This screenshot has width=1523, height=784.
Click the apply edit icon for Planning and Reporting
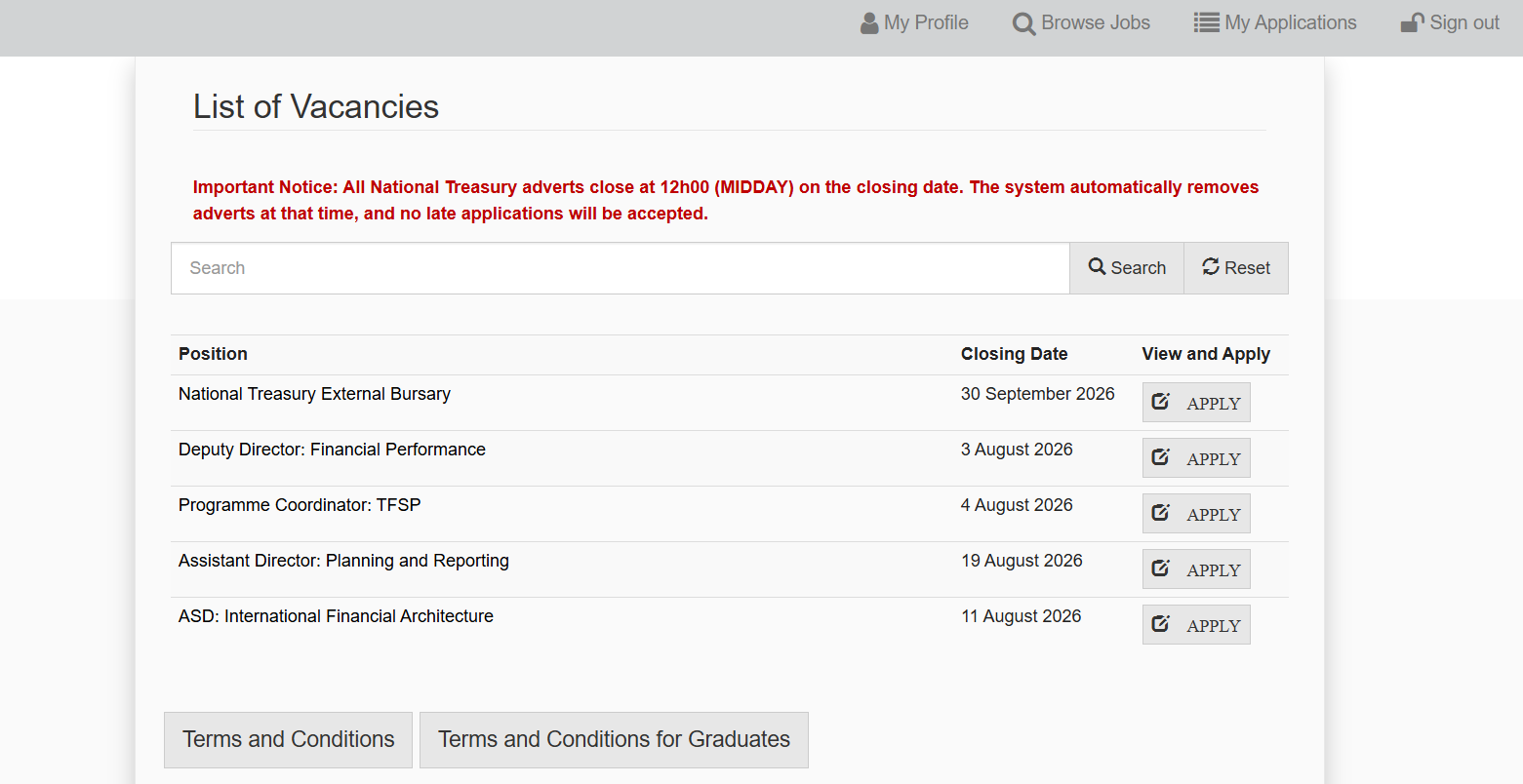[x=1161, y=568]
